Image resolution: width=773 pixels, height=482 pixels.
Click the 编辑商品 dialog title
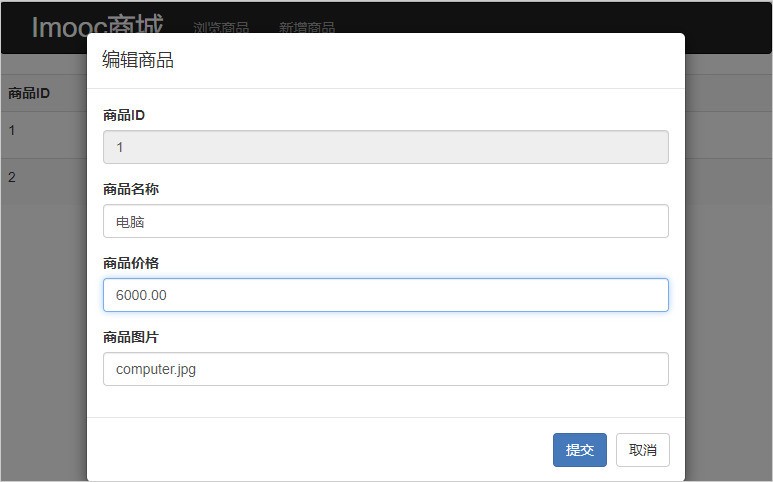pyautogui.click(x=138, y=60)
